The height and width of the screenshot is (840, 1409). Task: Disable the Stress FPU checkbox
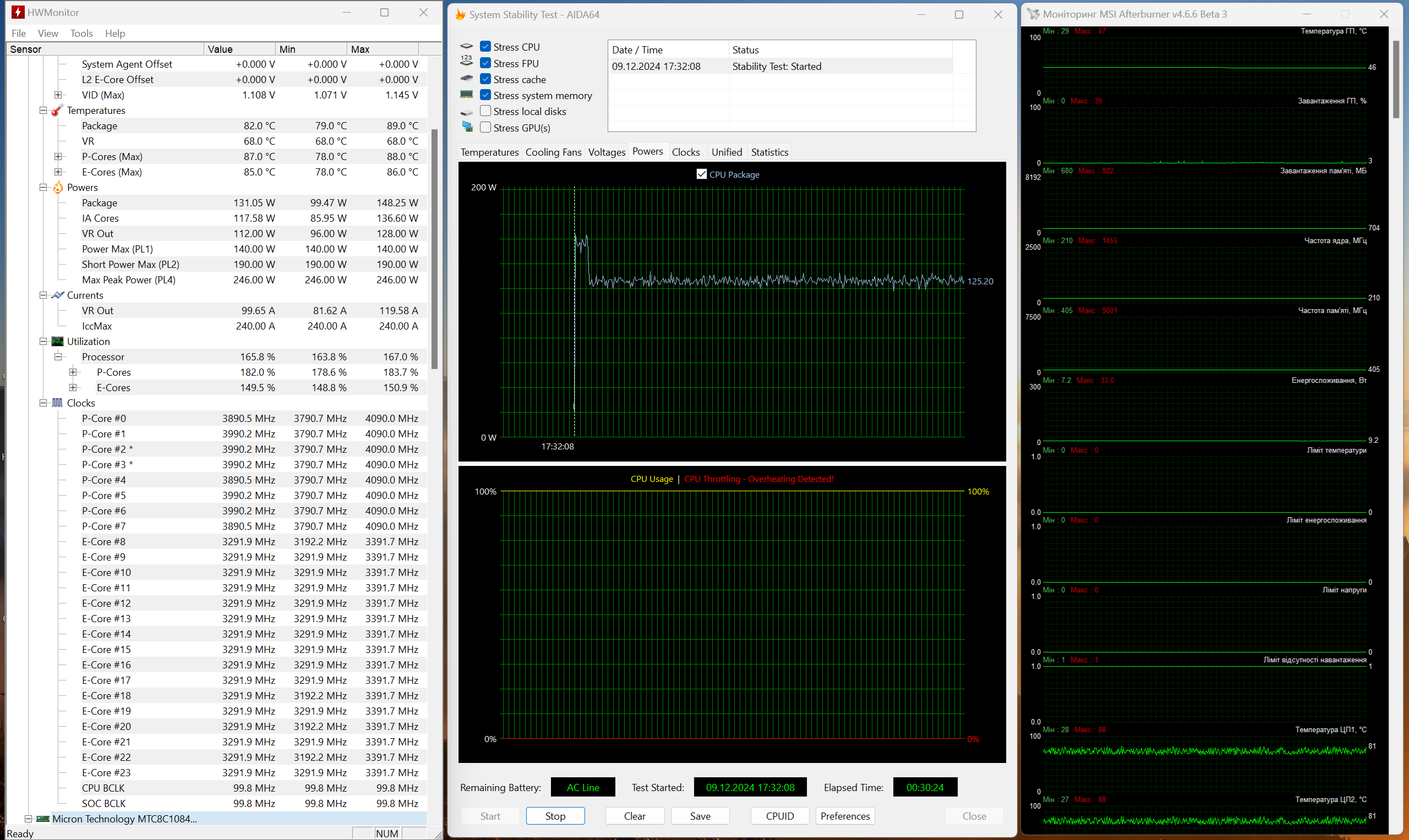click(x=485, y=63)
